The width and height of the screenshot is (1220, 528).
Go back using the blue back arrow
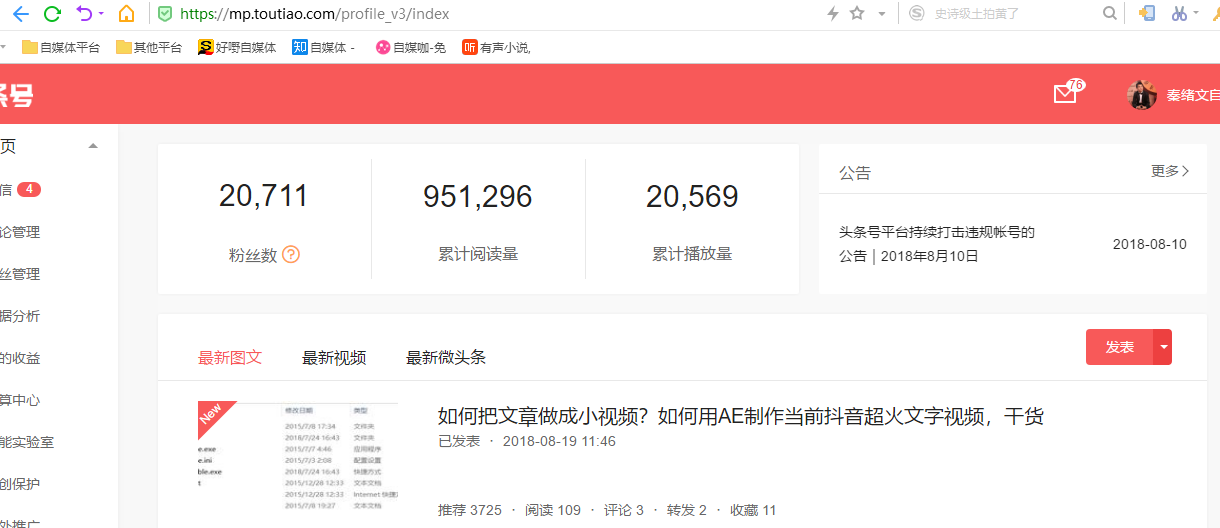click(20, 14)
